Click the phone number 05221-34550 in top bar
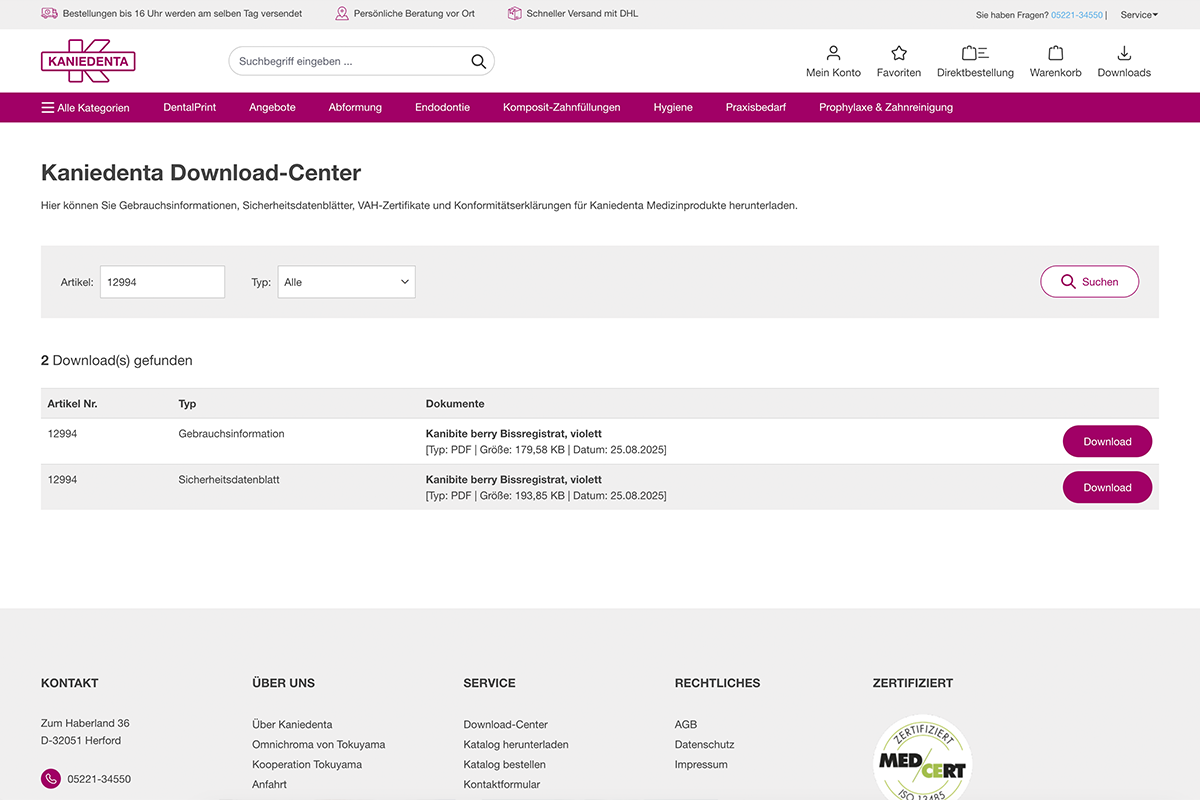 1077,15
